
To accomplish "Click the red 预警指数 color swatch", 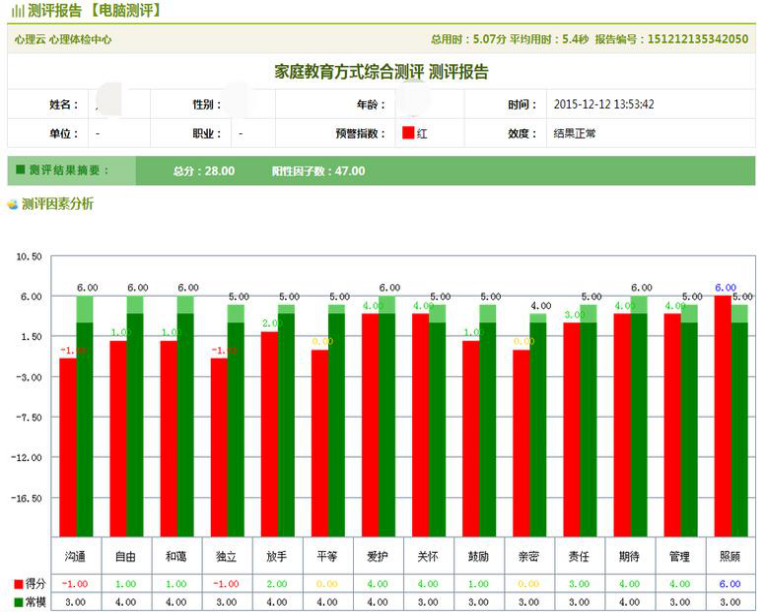I will pyautogui.click(x=408, y=133).
